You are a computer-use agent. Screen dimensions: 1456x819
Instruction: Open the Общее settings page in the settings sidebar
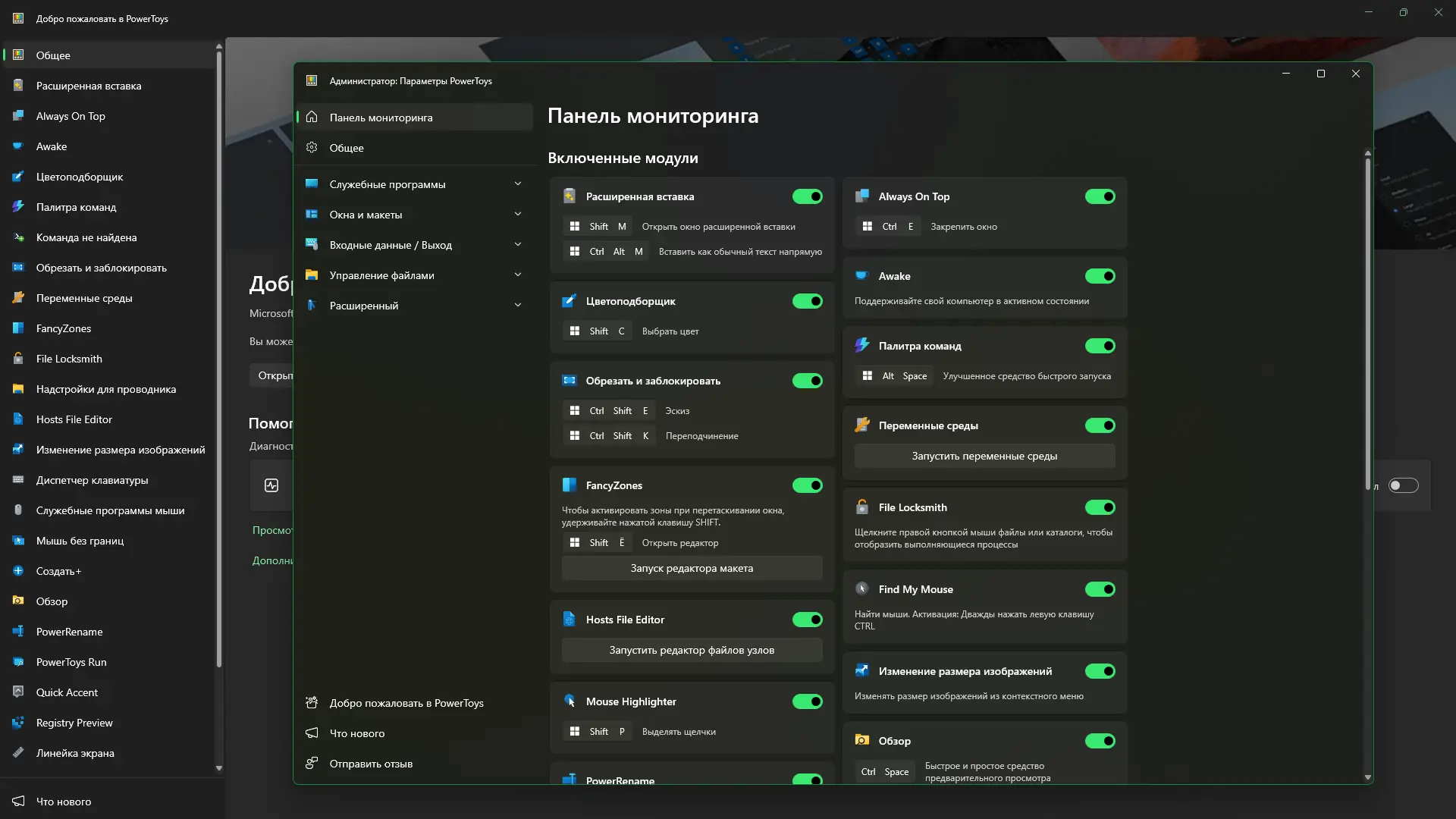click(347, 148)
